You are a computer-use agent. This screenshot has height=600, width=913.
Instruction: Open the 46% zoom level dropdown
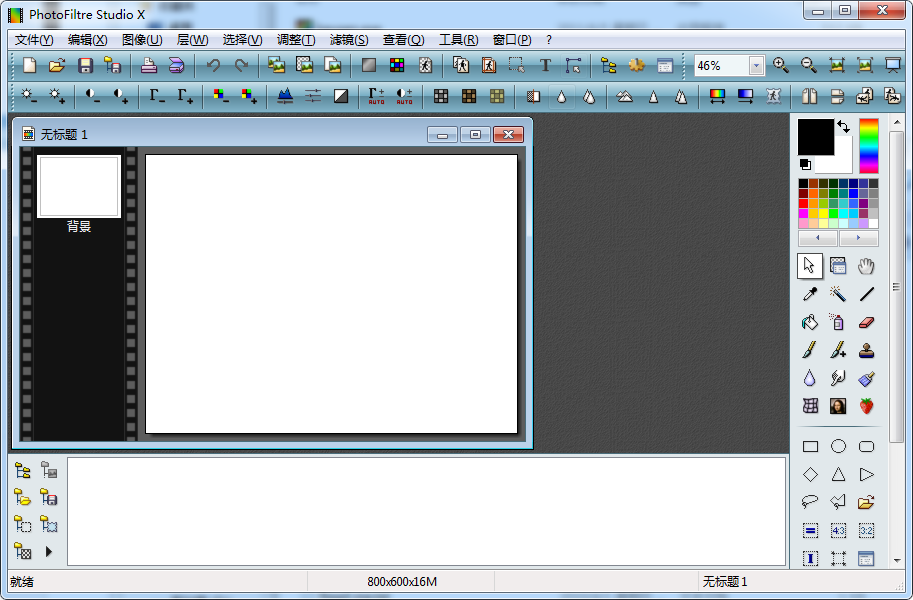[756, 66]
